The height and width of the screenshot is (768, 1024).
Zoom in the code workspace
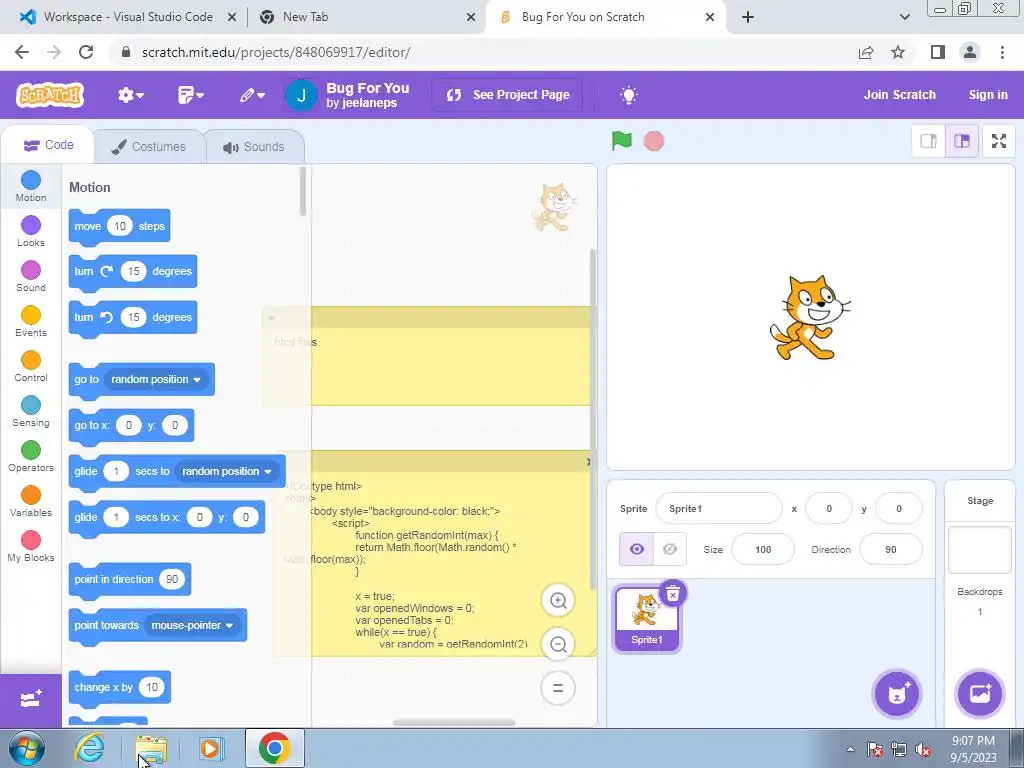coord(558,601)
